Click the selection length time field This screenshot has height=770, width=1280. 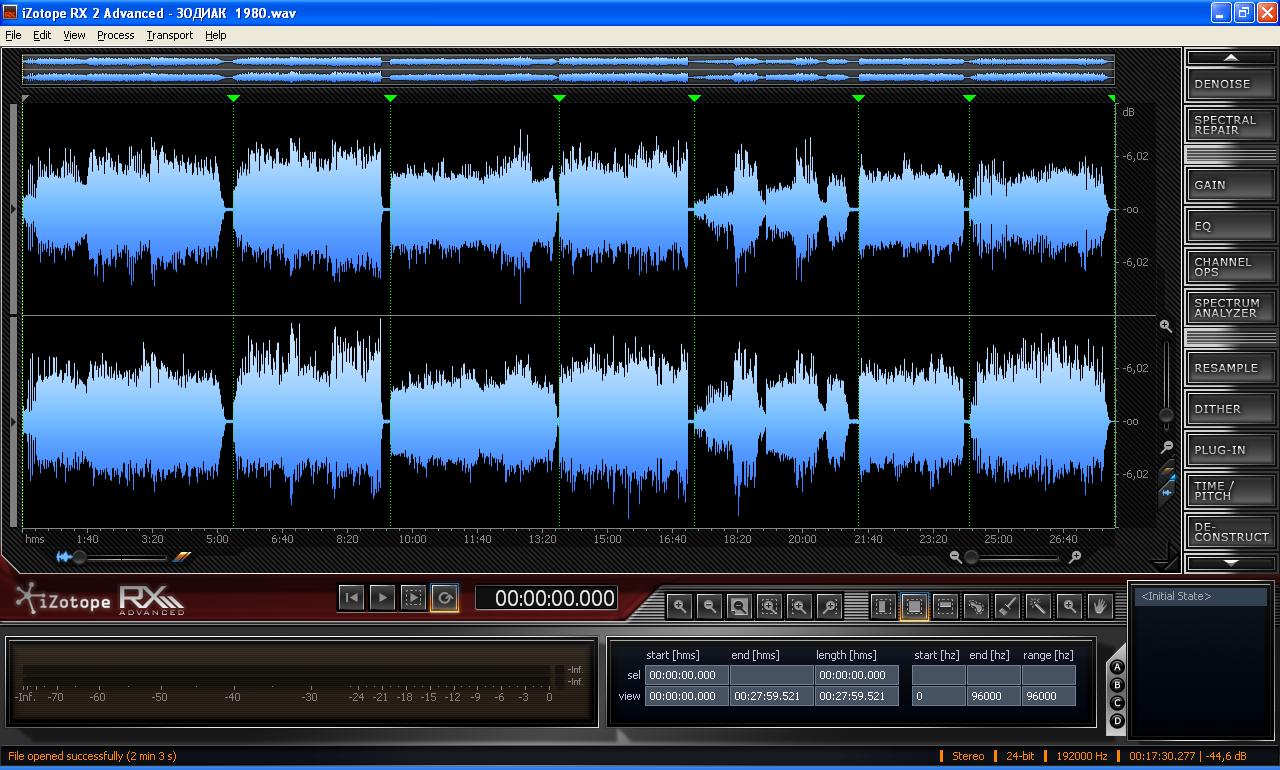pos(856,675)
